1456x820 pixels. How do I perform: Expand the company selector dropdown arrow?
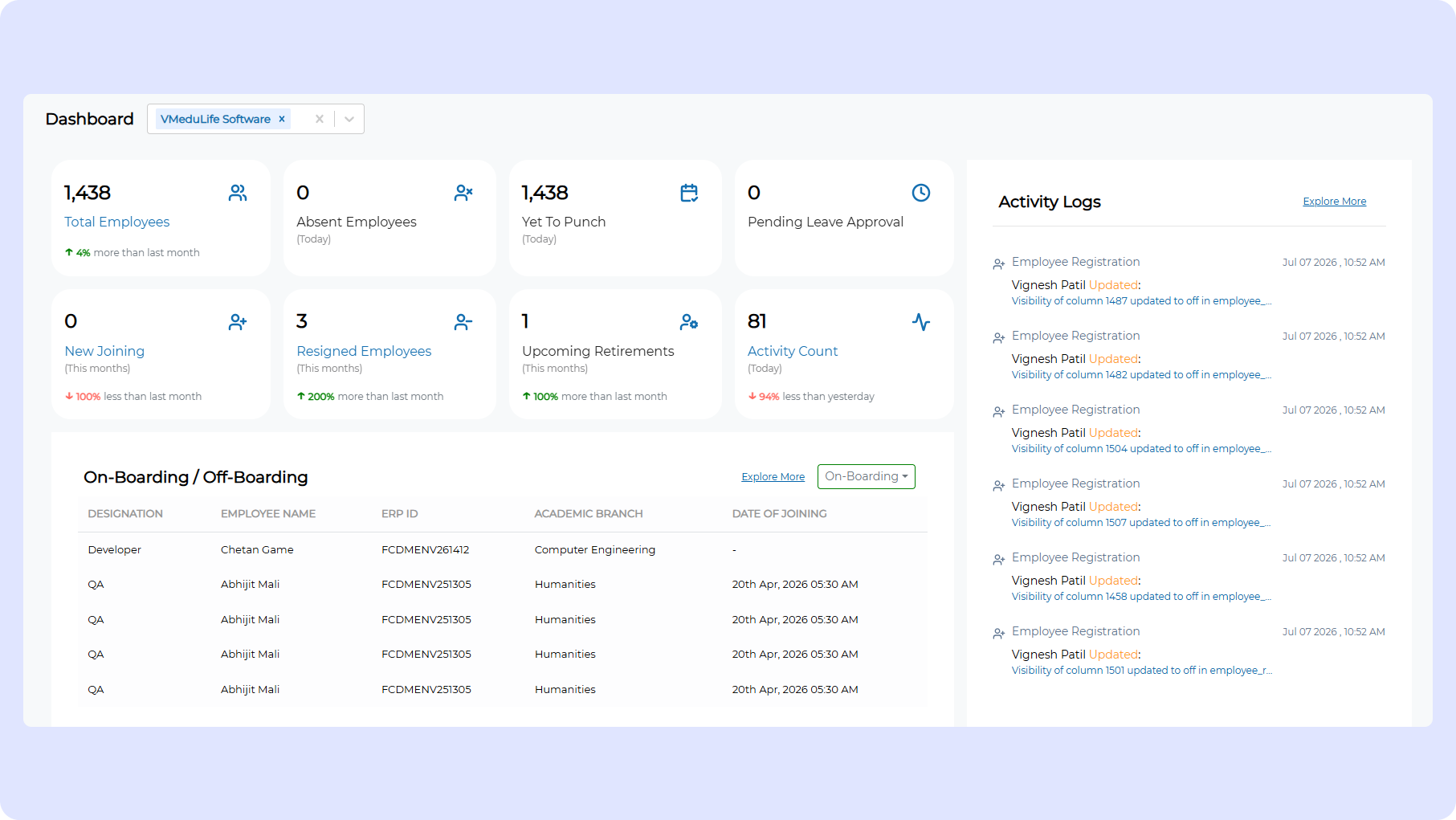click(x=349, y=119)
